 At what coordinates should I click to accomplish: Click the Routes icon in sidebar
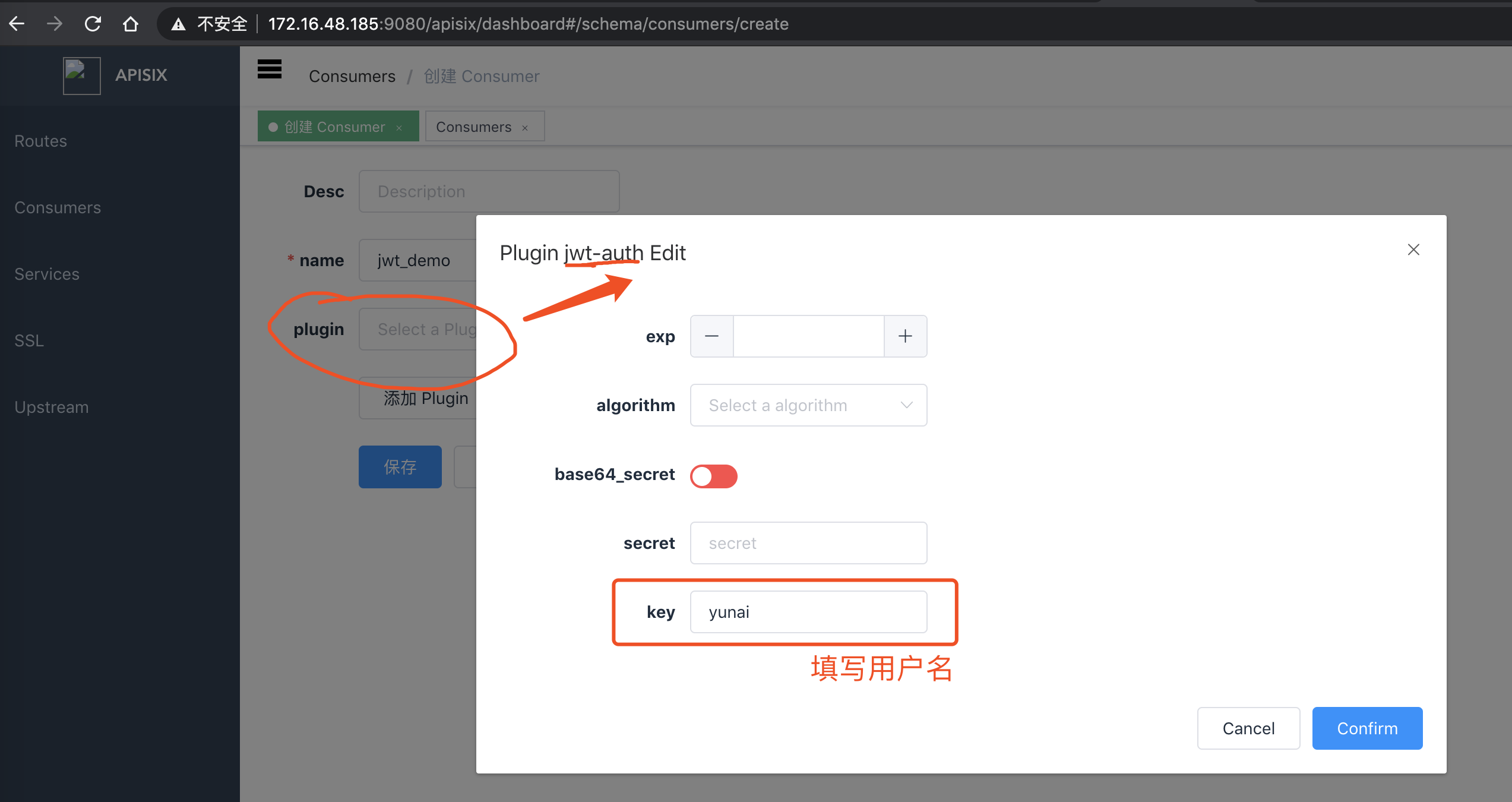pyautogui.click(x=41, y=140)
